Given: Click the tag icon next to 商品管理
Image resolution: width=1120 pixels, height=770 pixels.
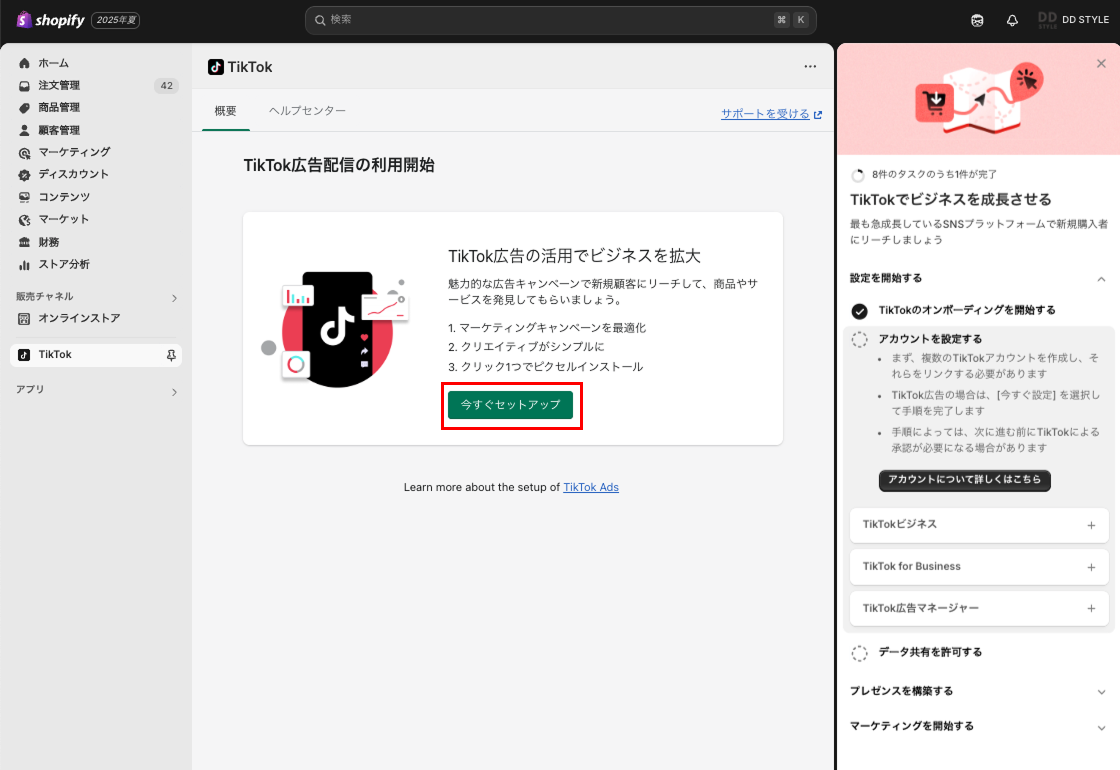Looking at the screenshot, I should (24, 108).
